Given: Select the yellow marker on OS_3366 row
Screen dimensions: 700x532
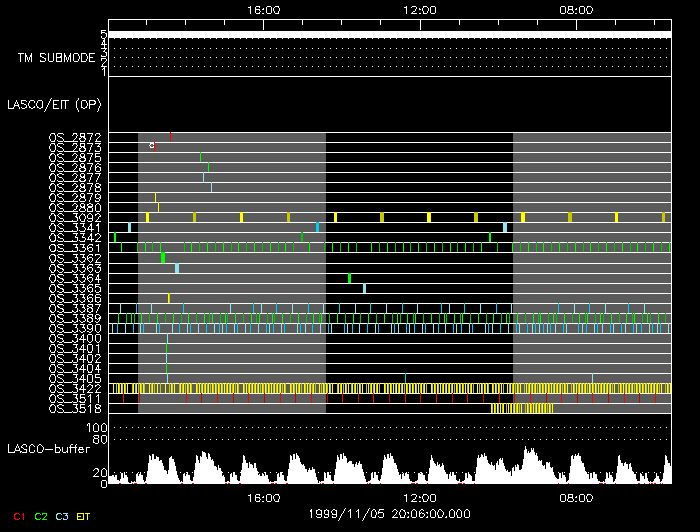Looking at the screenshot, I should coord(169,298).
